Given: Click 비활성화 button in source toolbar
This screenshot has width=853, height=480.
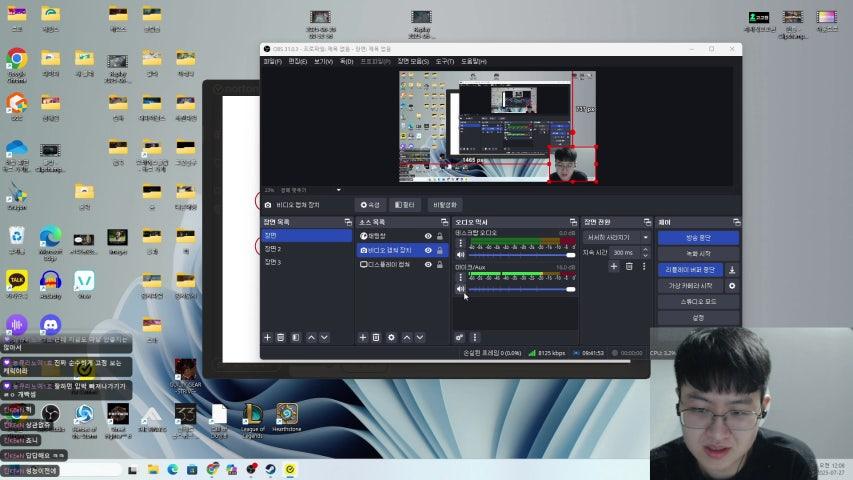Looking at the screenshot, I should point(444,205).
